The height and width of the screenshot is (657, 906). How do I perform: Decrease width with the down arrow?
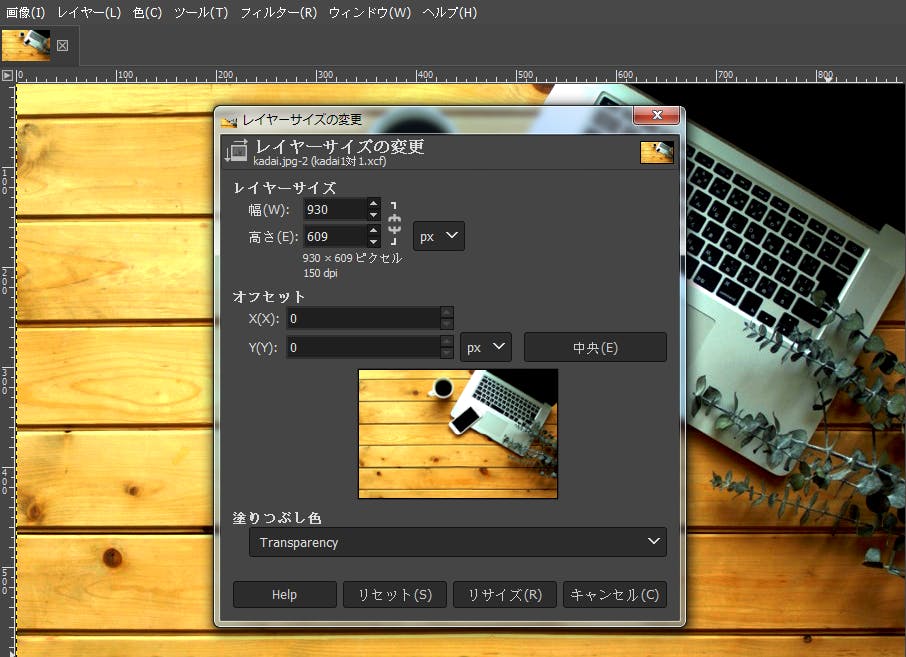373,215
